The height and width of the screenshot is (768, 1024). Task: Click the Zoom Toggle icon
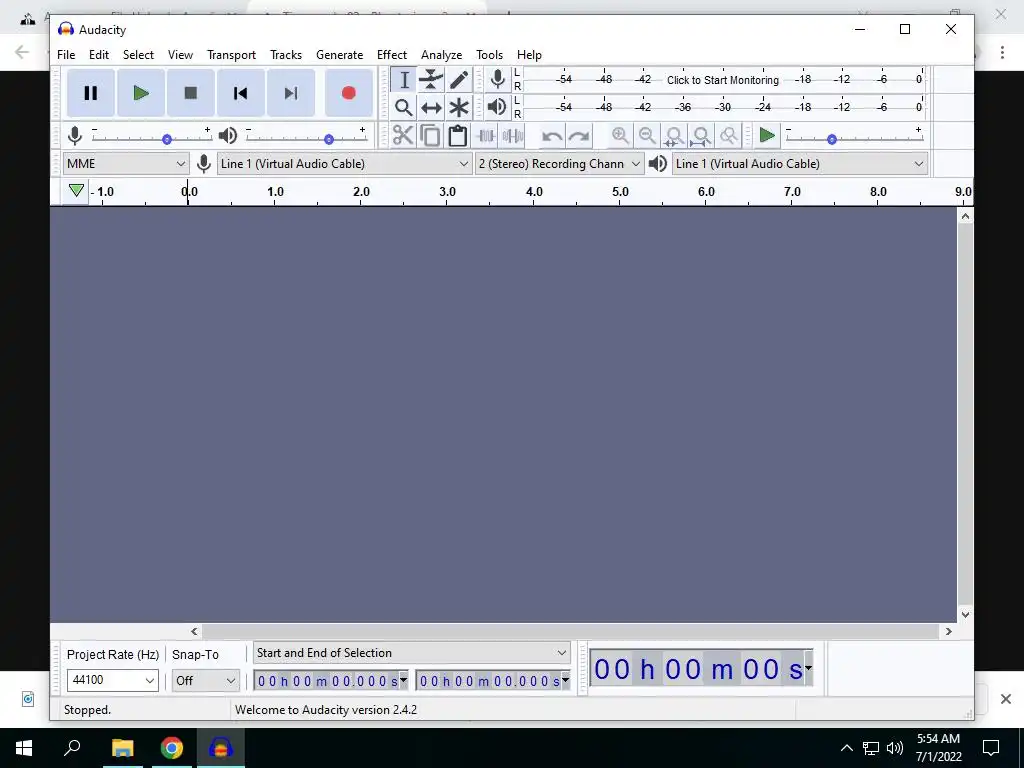(x=729, y=136)
